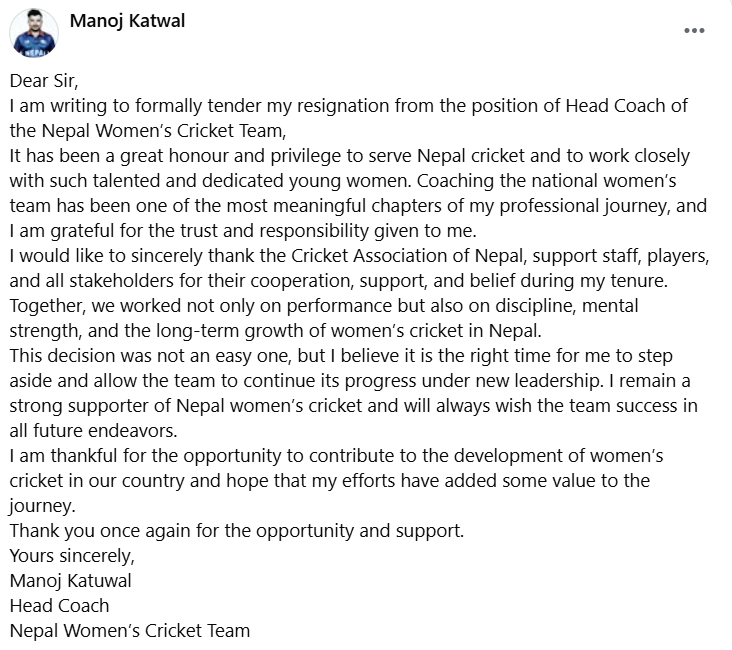Click the "Head Coach" signature title line

tap(59, 605)
